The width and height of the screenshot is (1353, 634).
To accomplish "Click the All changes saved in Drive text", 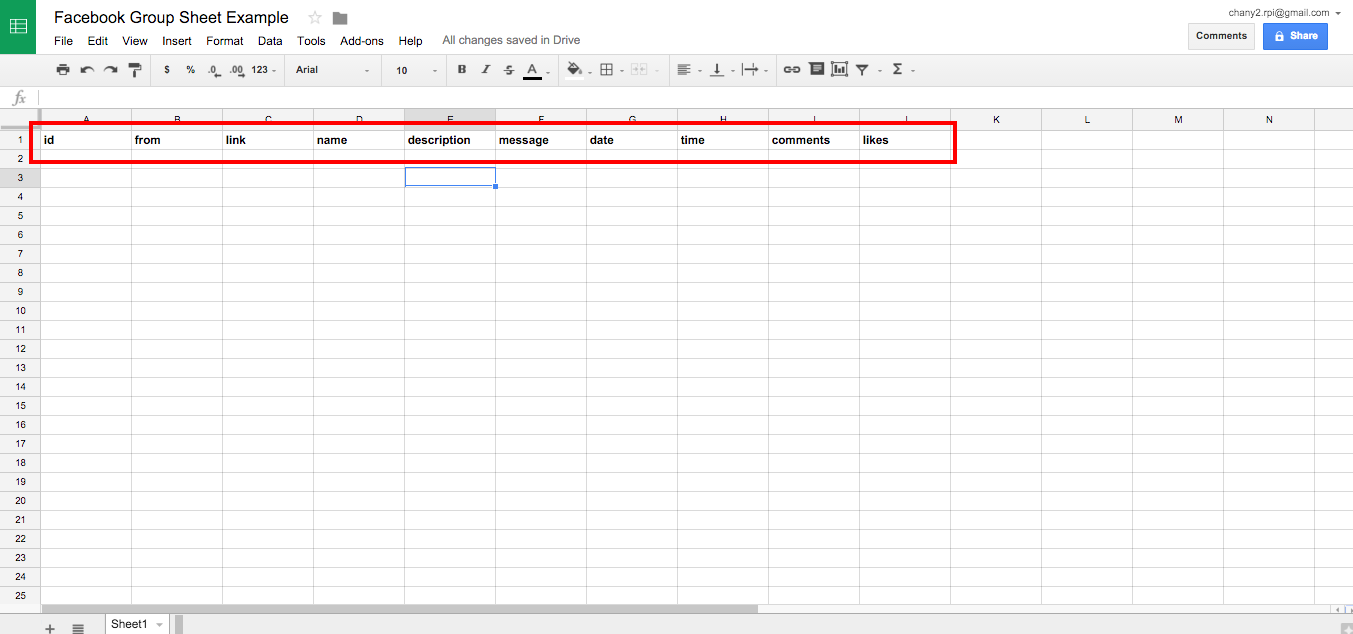I will (511, 41).
